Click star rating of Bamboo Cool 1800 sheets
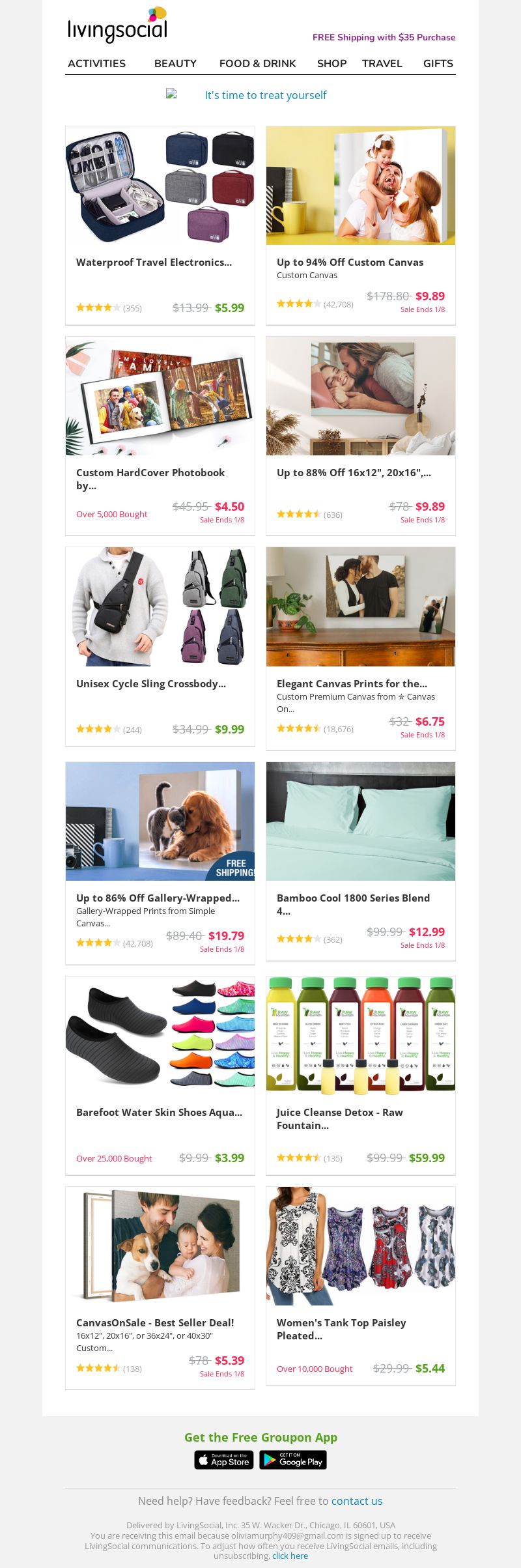 click(x=299, y=939)
